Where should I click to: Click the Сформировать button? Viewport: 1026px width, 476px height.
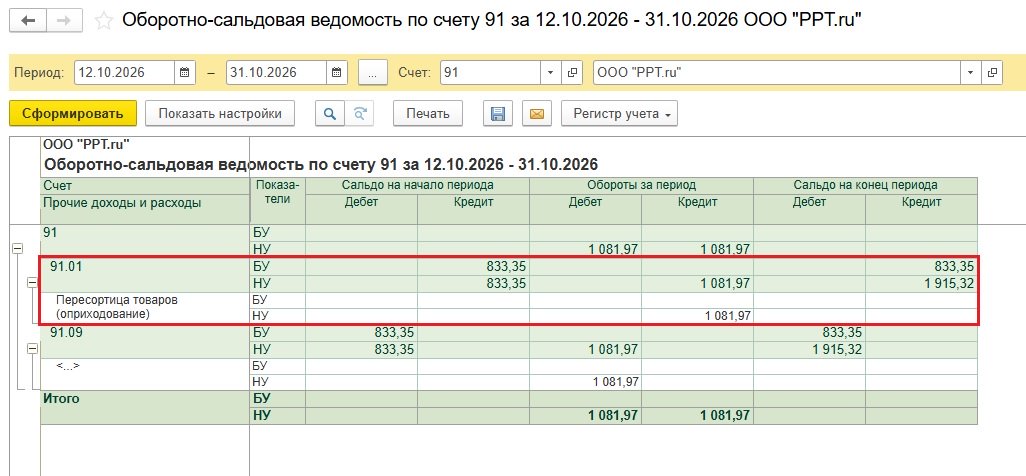click(x=73, y=113)
